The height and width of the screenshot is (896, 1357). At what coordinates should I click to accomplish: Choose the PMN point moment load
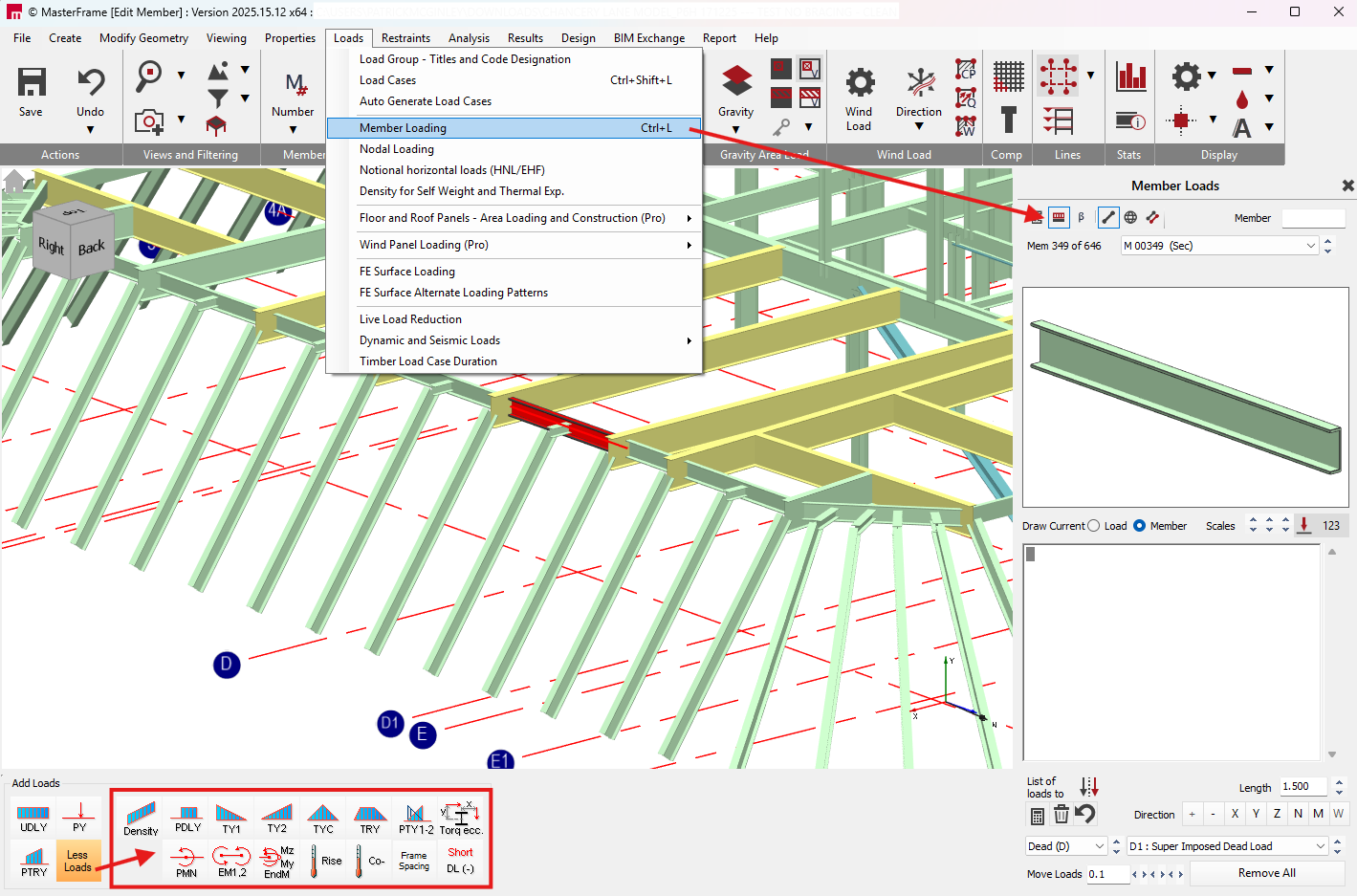[186, 861]
